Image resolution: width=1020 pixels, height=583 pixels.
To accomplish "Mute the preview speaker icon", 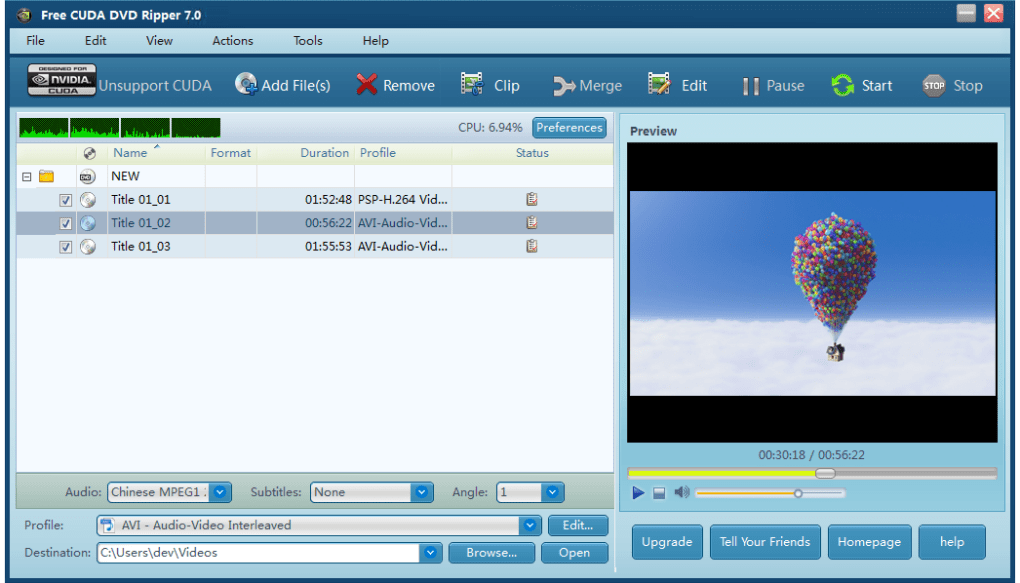I will (x=682, y=492).
